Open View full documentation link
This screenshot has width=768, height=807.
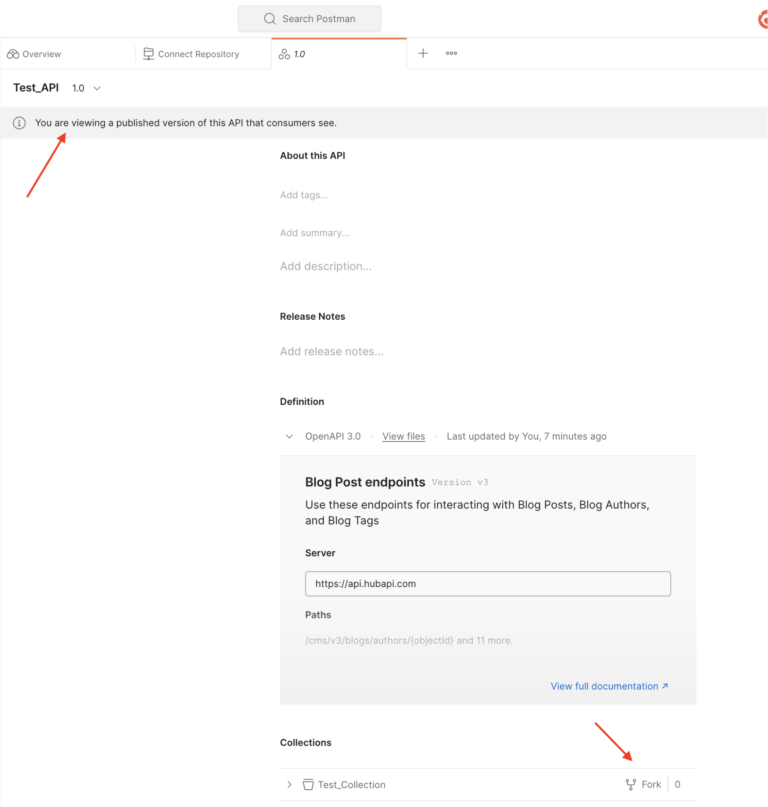point(609,686)
